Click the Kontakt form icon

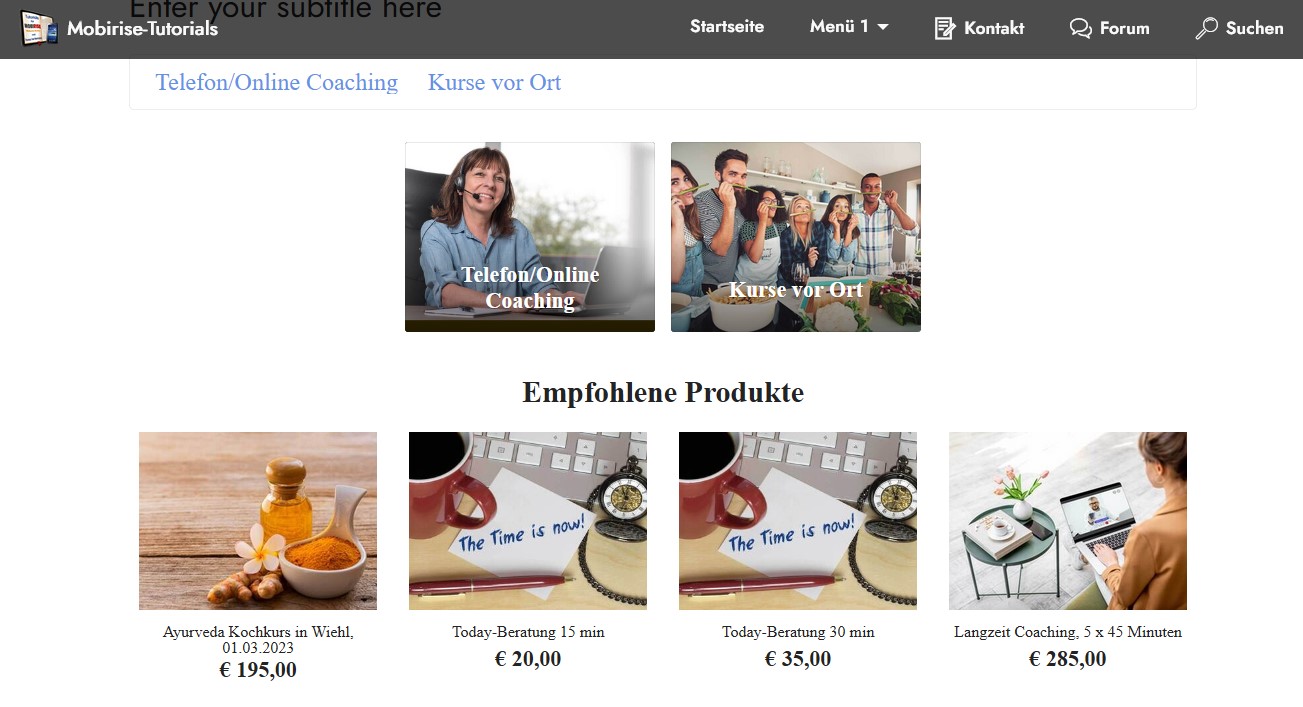(x=944, y=28)
